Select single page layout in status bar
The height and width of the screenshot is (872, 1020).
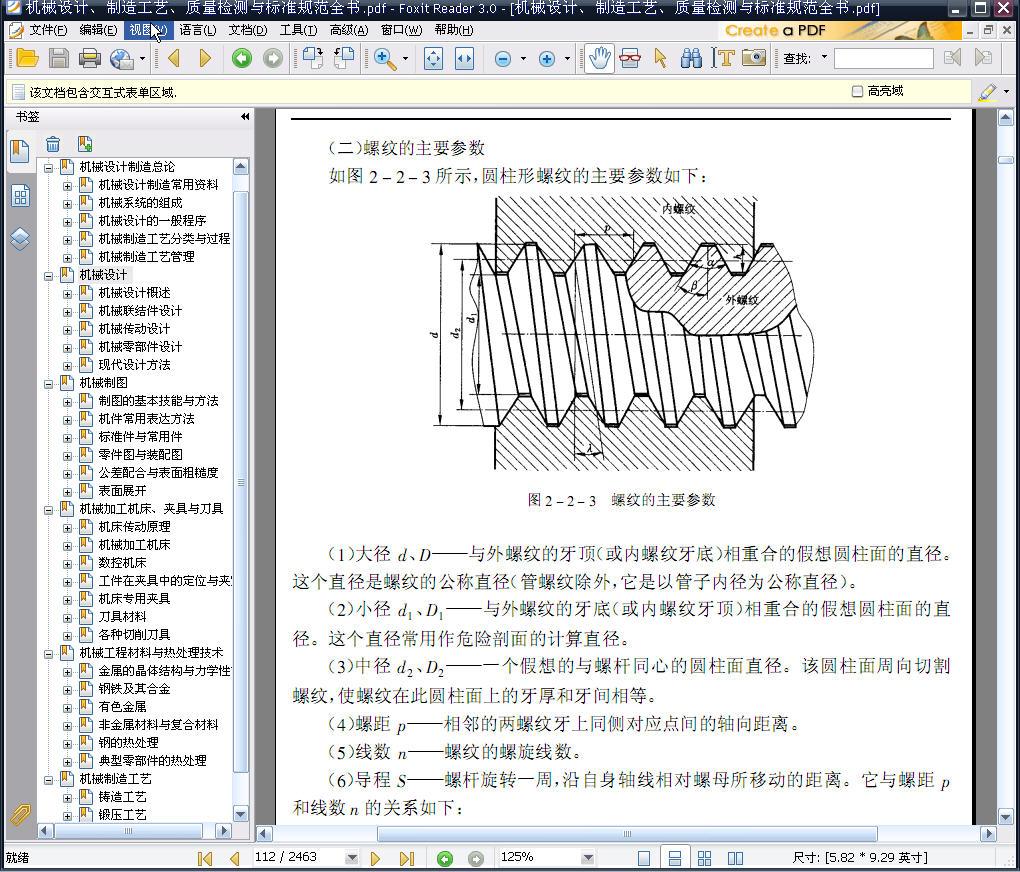point(643,858)
